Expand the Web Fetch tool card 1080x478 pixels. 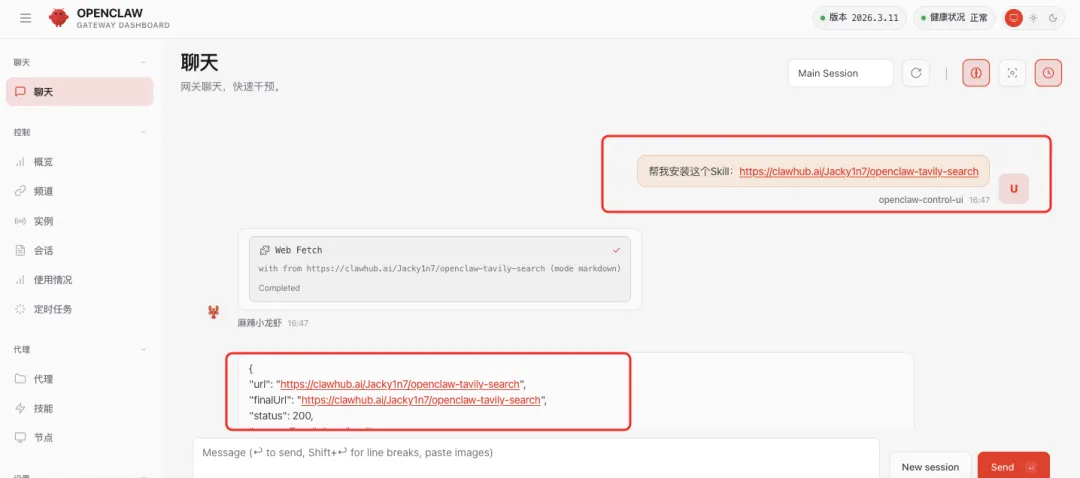pos(439,269)
